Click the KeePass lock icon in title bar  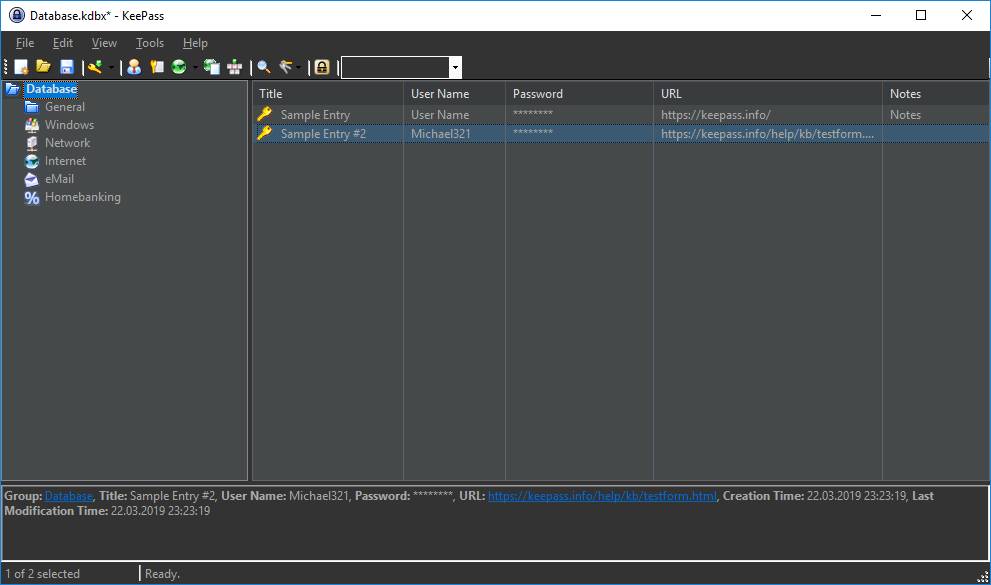pyautogui.click(x=17, y=15)
